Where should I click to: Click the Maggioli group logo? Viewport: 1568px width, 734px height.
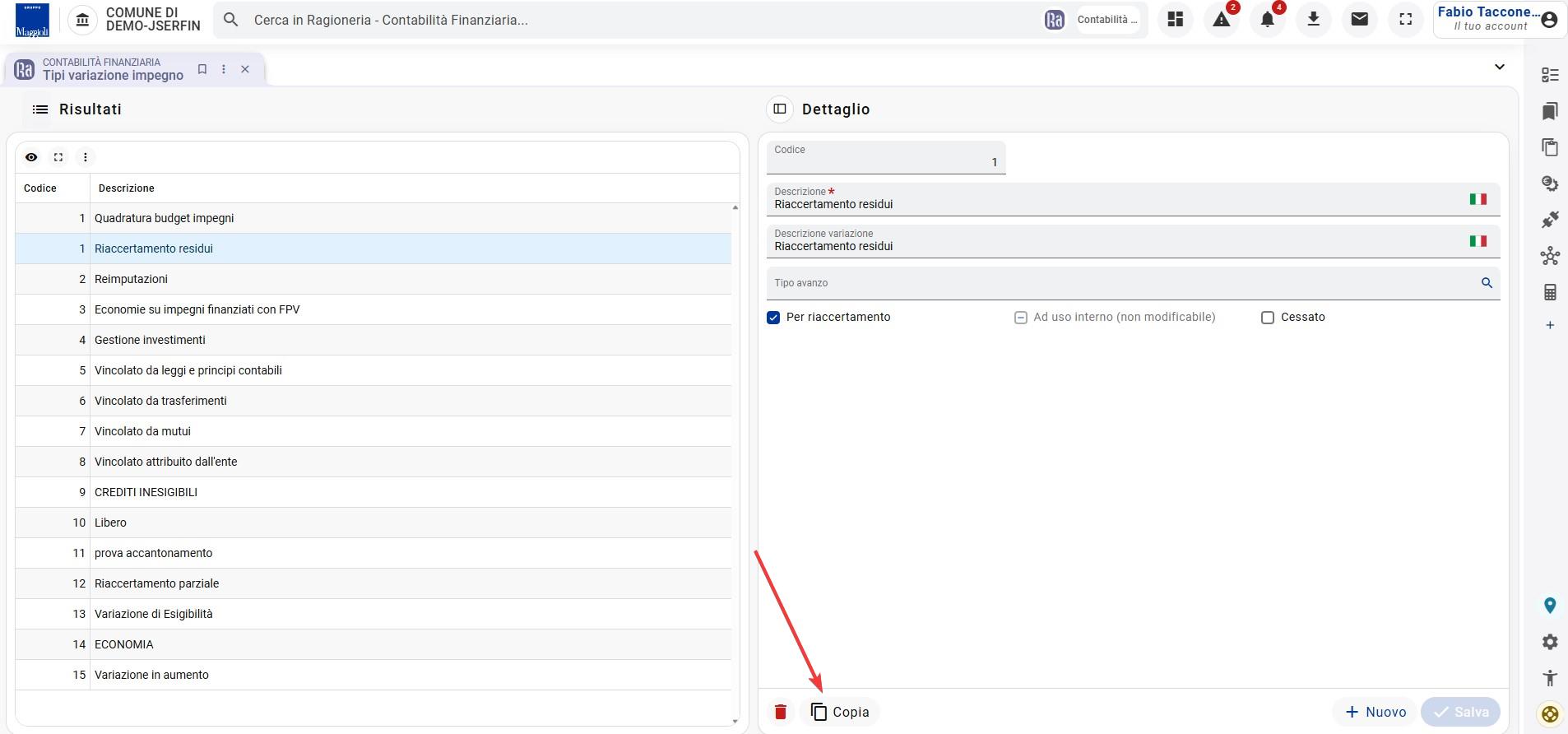(32, 20)
